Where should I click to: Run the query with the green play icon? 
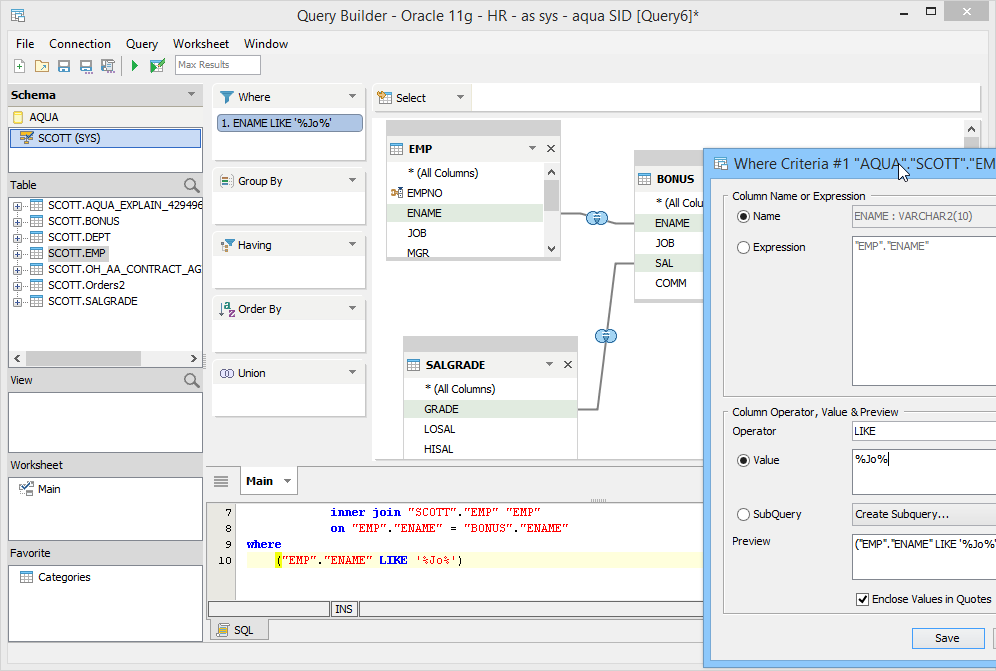click(x=135, y=65)
